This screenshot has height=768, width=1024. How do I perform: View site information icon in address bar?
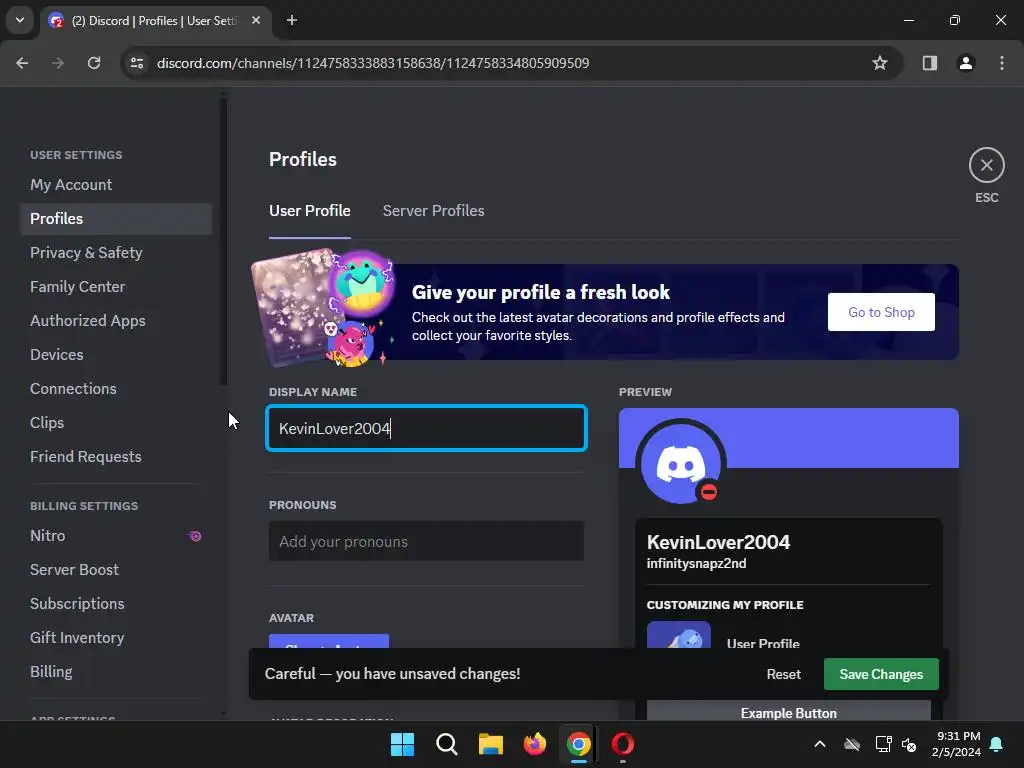137,63
